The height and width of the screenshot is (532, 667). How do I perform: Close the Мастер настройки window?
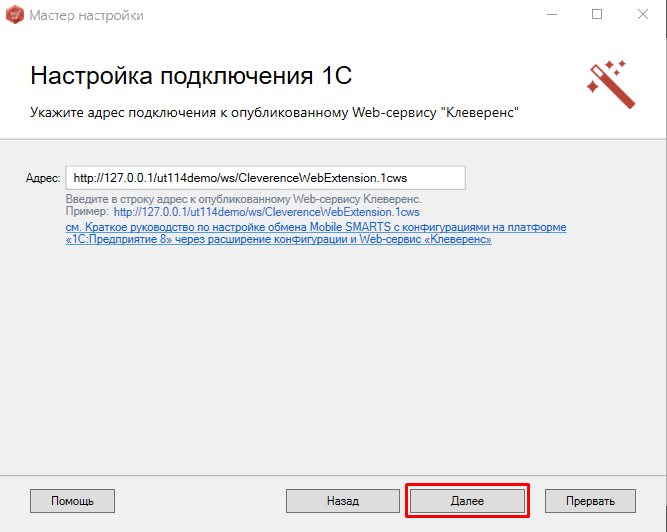(x=643, y=14)
